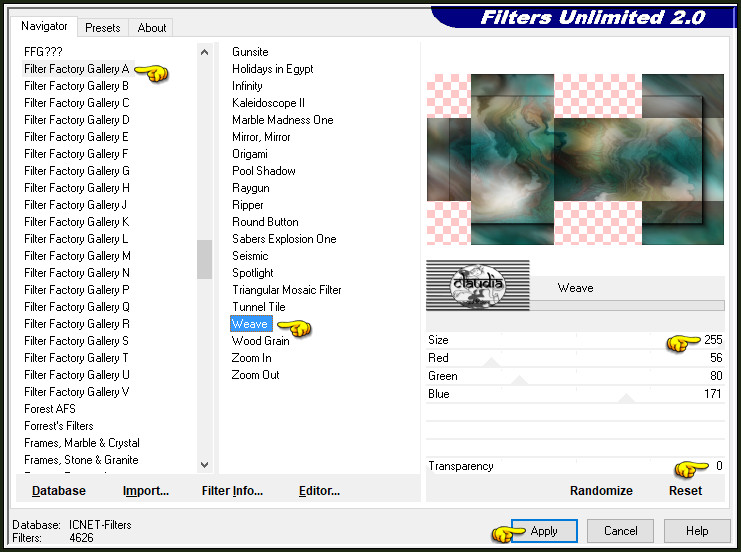The image size is (741, 552).
Task: Open the Database menu button
Action: pyautogui.click(x=59, y=491)
